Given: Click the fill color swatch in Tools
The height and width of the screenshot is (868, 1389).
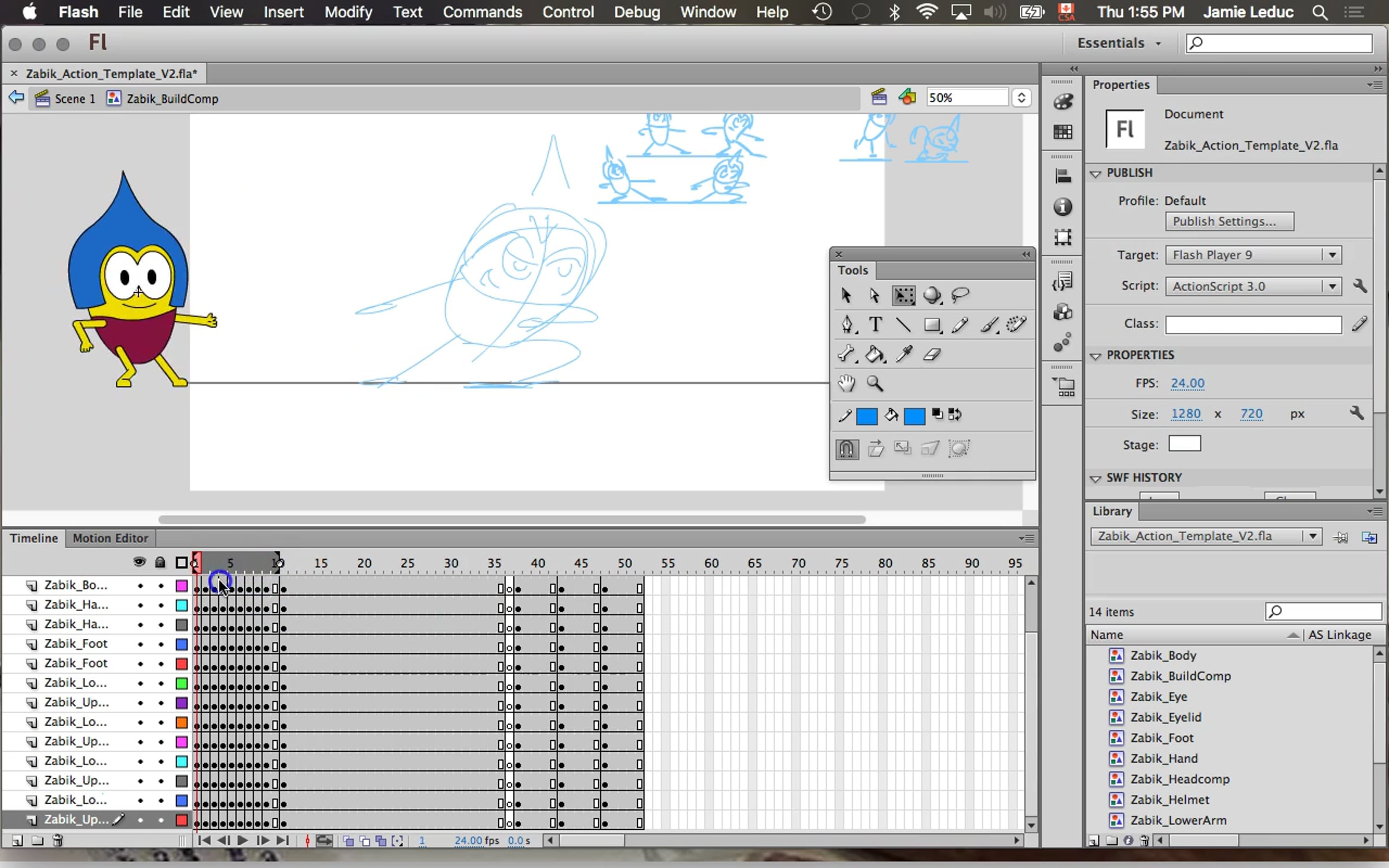Looking at the screenshot, I should [914, 416].
